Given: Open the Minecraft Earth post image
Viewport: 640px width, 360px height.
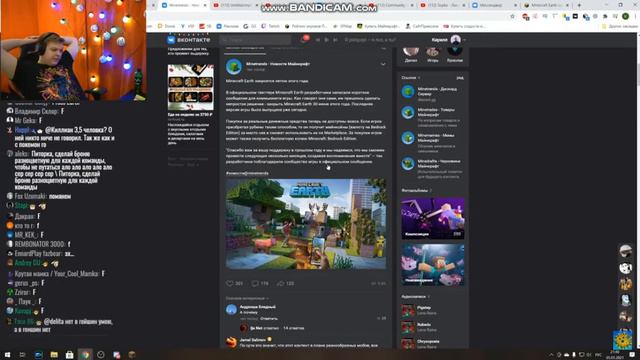Looking at the screenshot, I should [306, 224].
